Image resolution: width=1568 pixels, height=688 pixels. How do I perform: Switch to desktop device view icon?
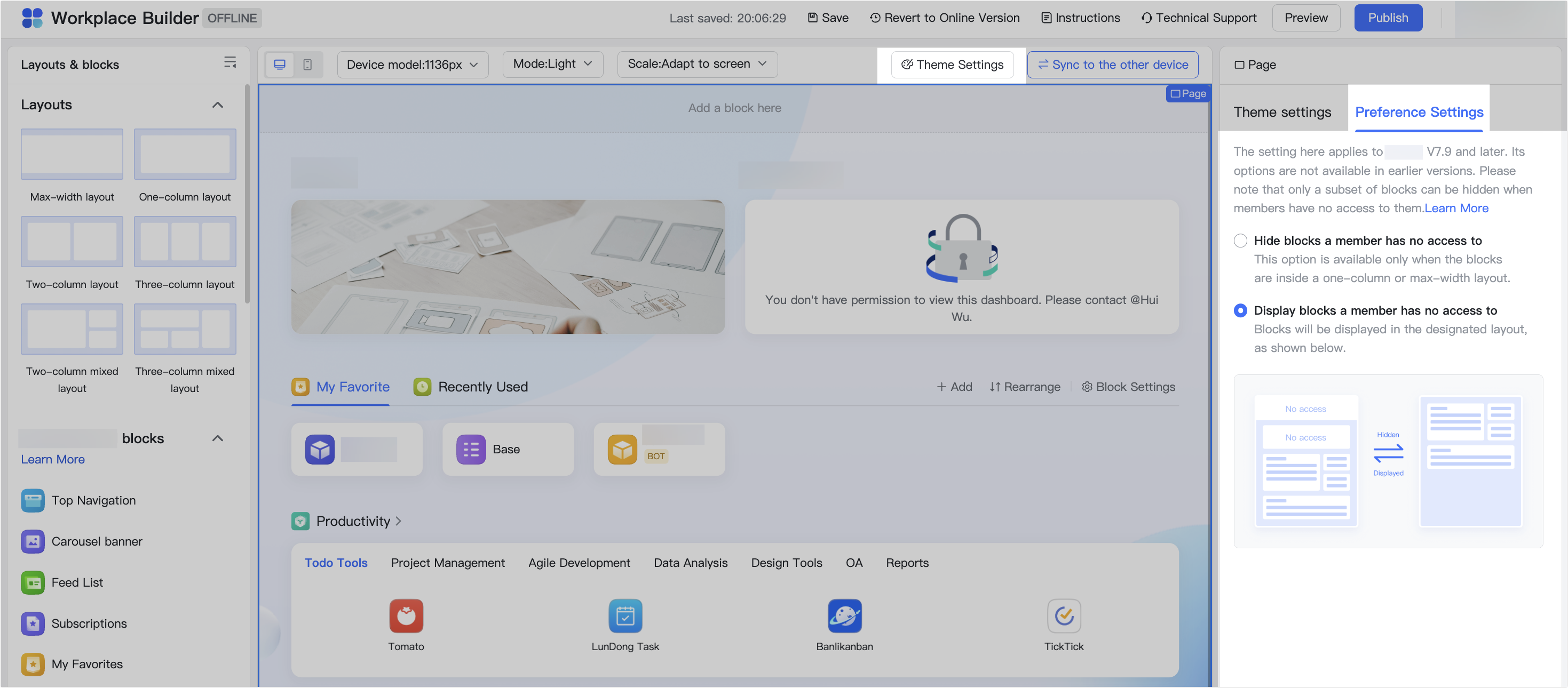coord(280,65)
